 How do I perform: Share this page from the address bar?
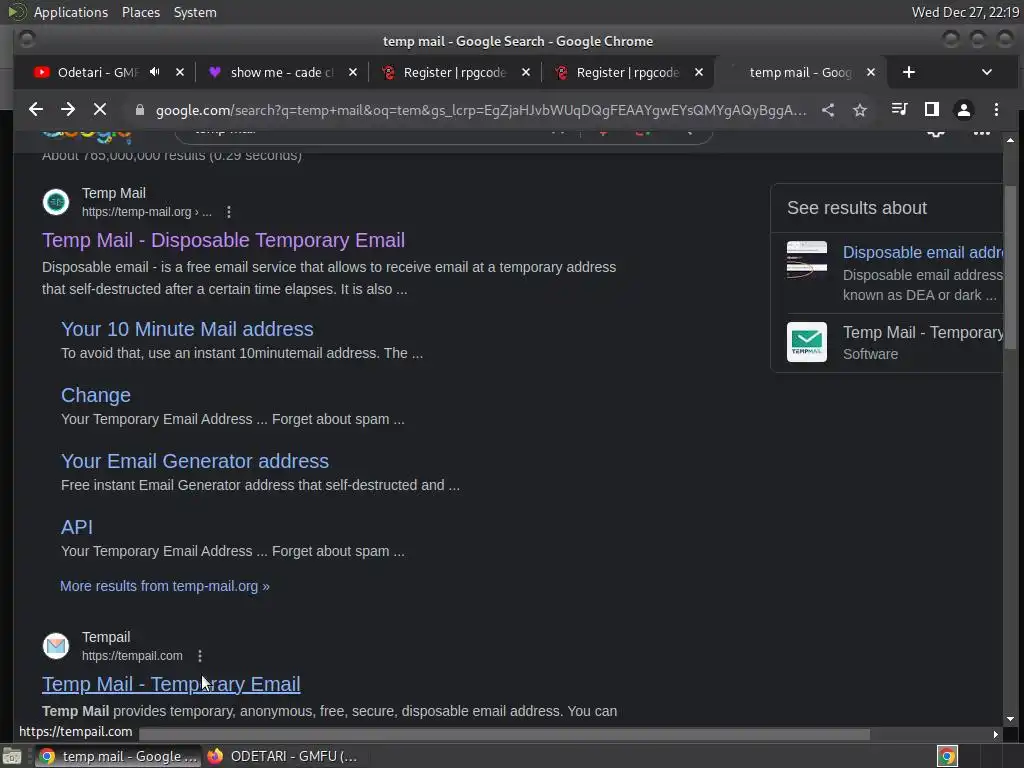point(828,110)
